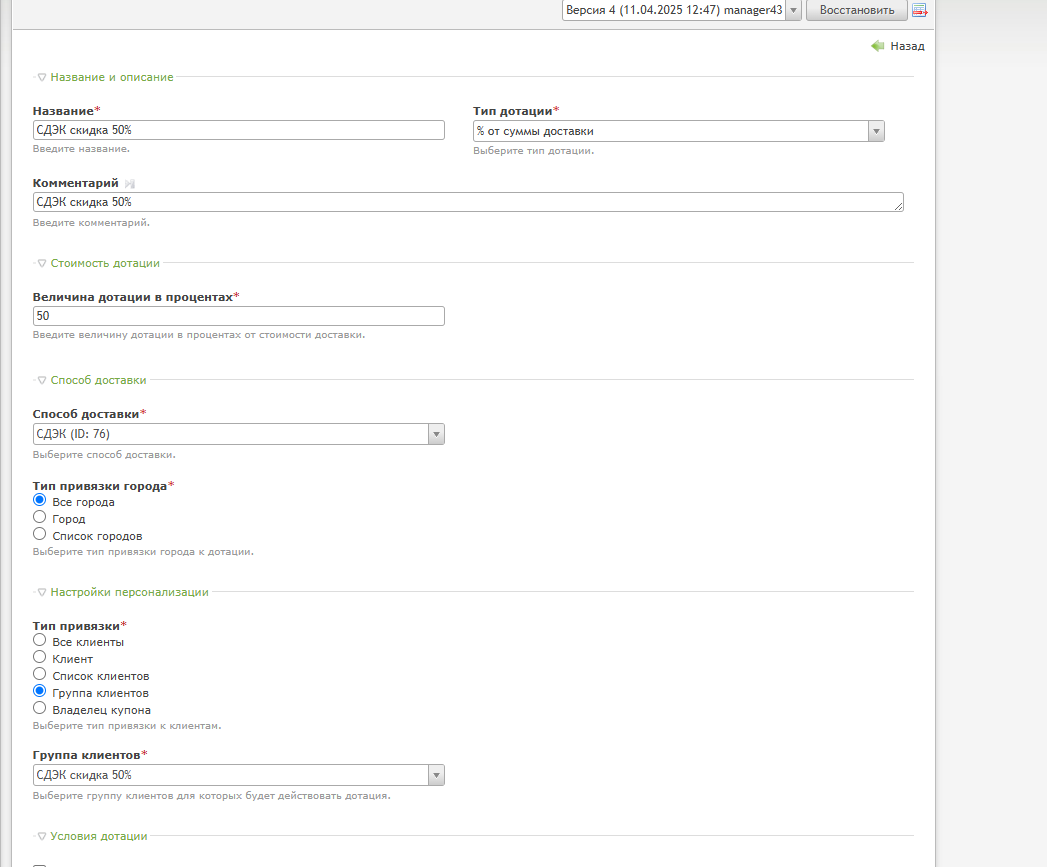Click the small icon next to Комментарий label
1047x867 pixels.
(x=130, y=183)
